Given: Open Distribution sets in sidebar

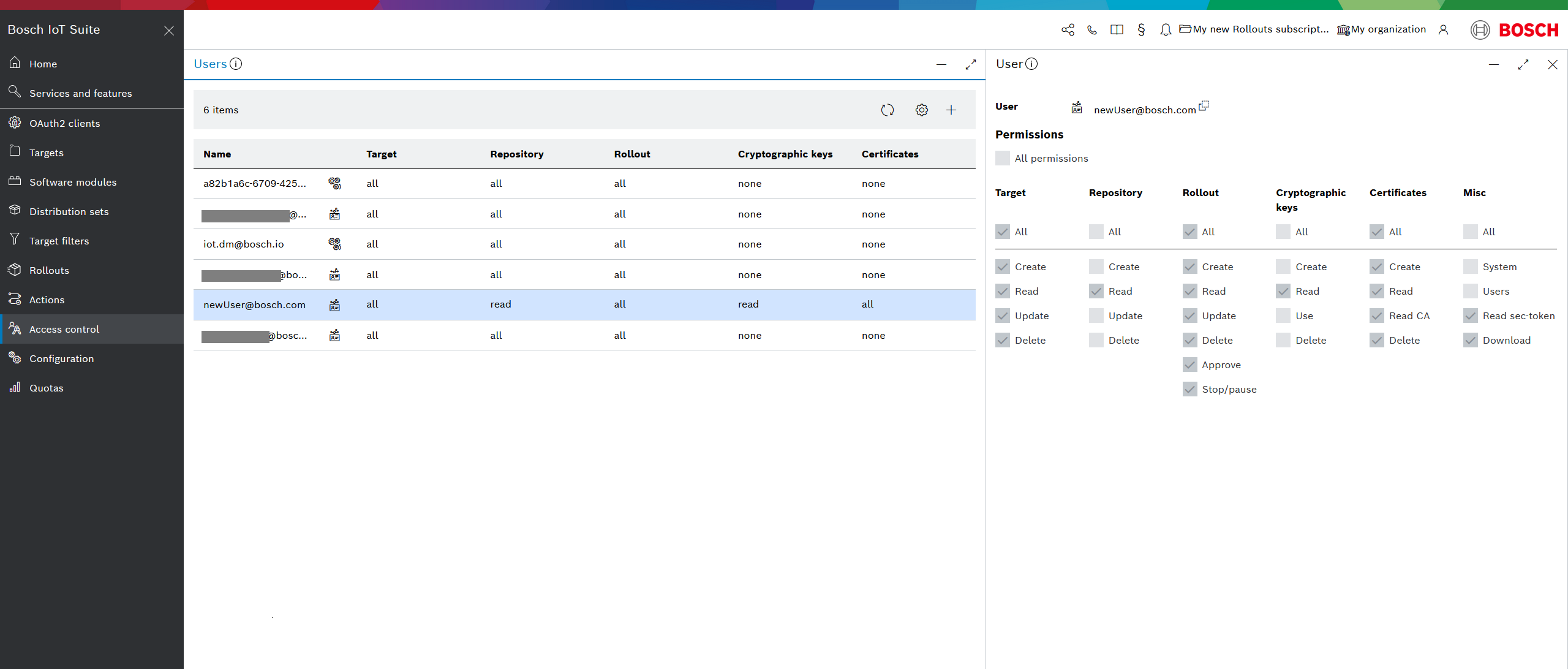Looking at the screenshot, I should [x=69, y=211].
